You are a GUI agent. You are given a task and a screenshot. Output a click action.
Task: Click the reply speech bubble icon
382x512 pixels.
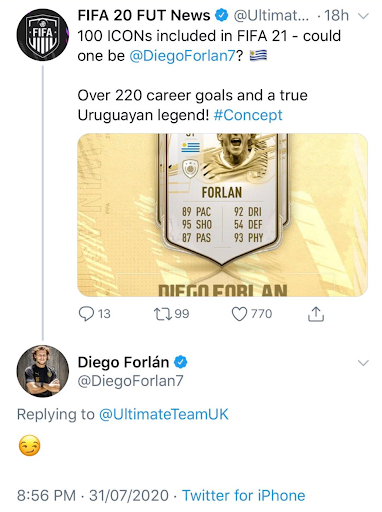tap(86, 314)
